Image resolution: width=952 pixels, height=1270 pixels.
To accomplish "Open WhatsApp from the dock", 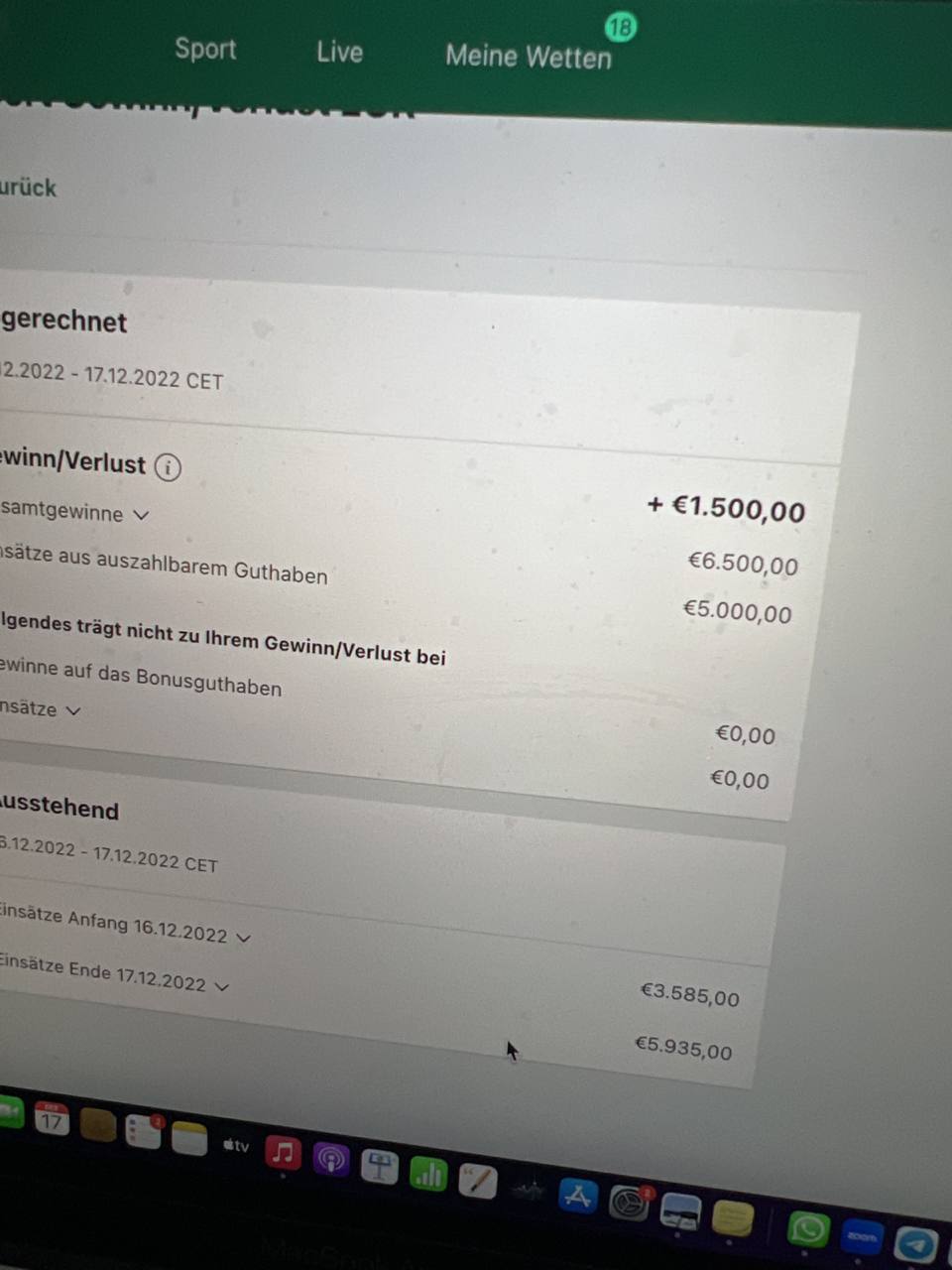I will pos(808,1229).
